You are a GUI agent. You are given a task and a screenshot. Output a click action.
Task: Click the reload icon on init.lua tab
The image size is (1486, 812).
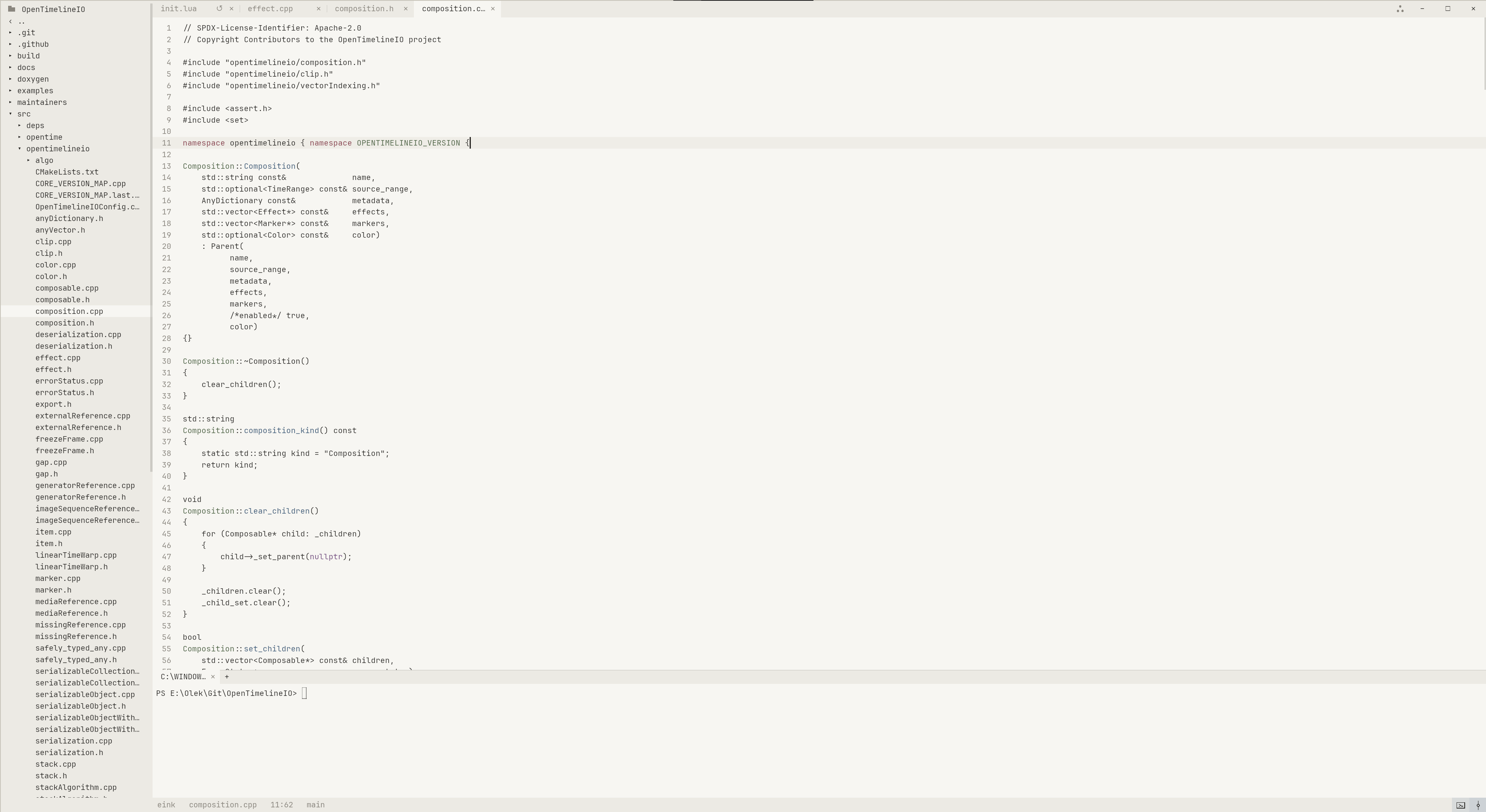tap(219, 9)
